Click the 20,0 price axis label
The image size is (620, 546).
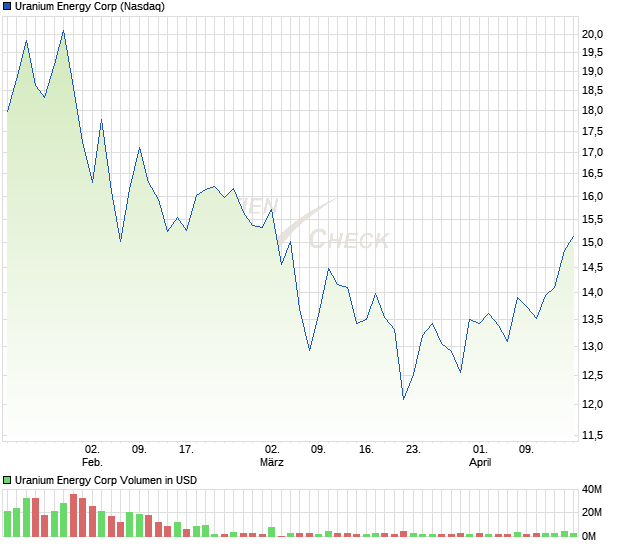coord(592,34)
